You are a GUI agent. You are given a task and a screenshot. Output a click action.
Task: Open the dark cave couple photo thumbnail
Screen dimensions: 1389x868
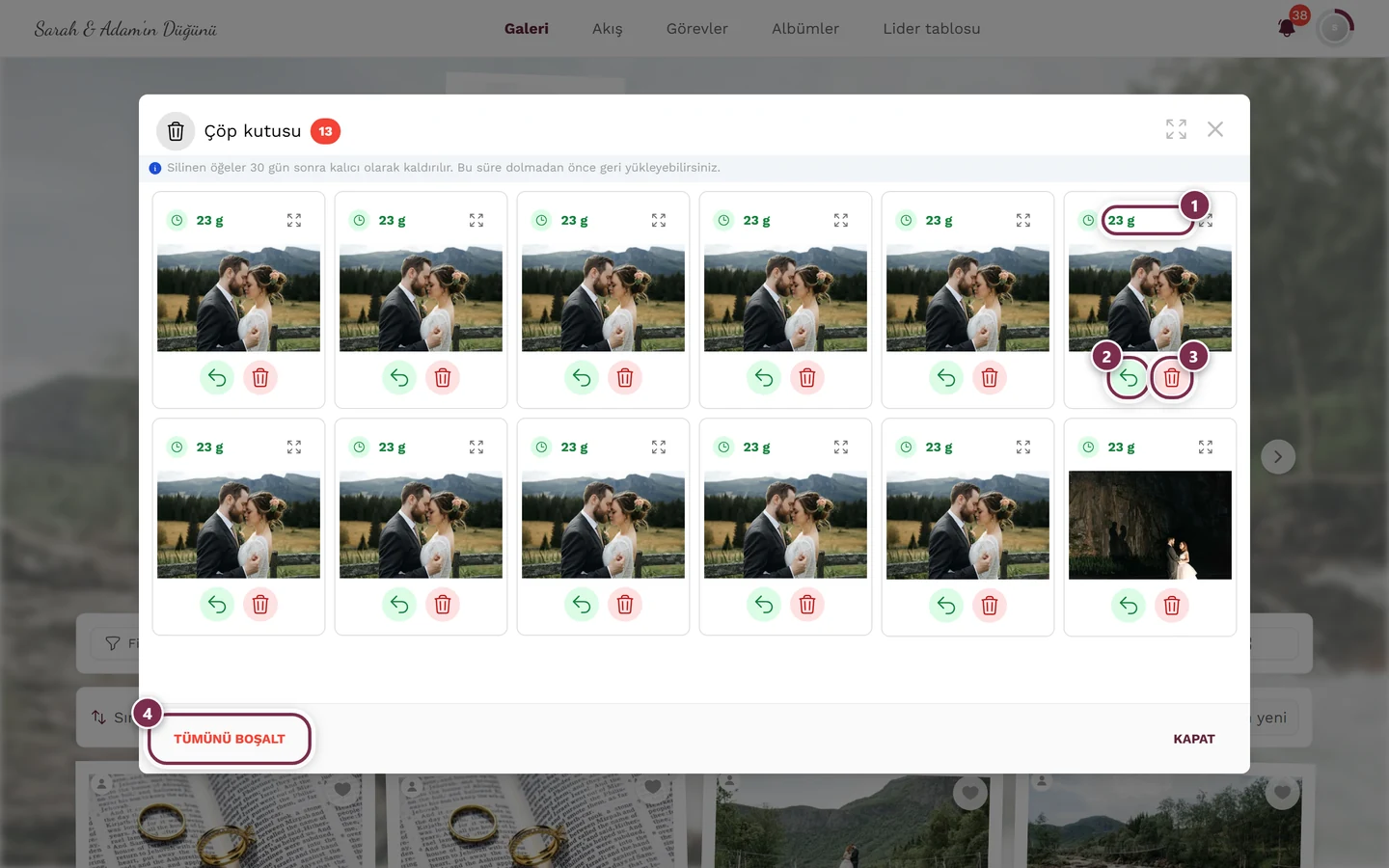click(1150, 526)
